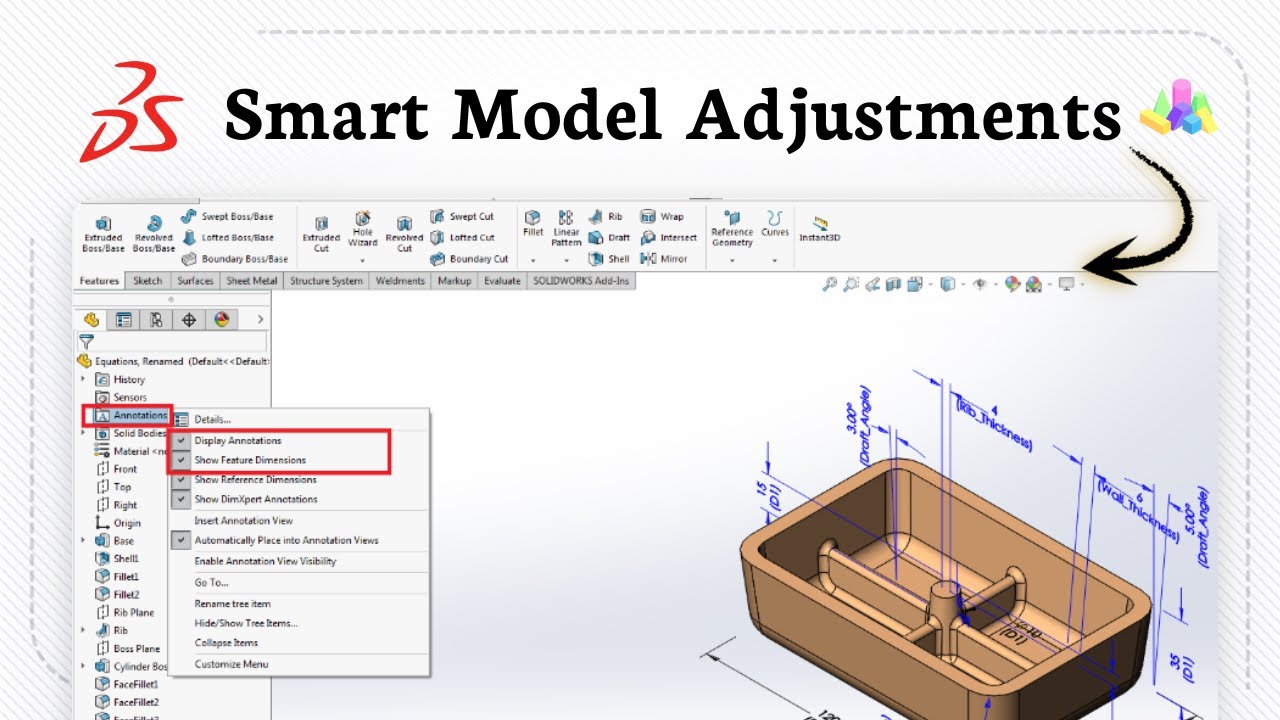Click the tree filter funnel icon
The width and height of the screenshot is (1280, 720).
coord(86,342)
